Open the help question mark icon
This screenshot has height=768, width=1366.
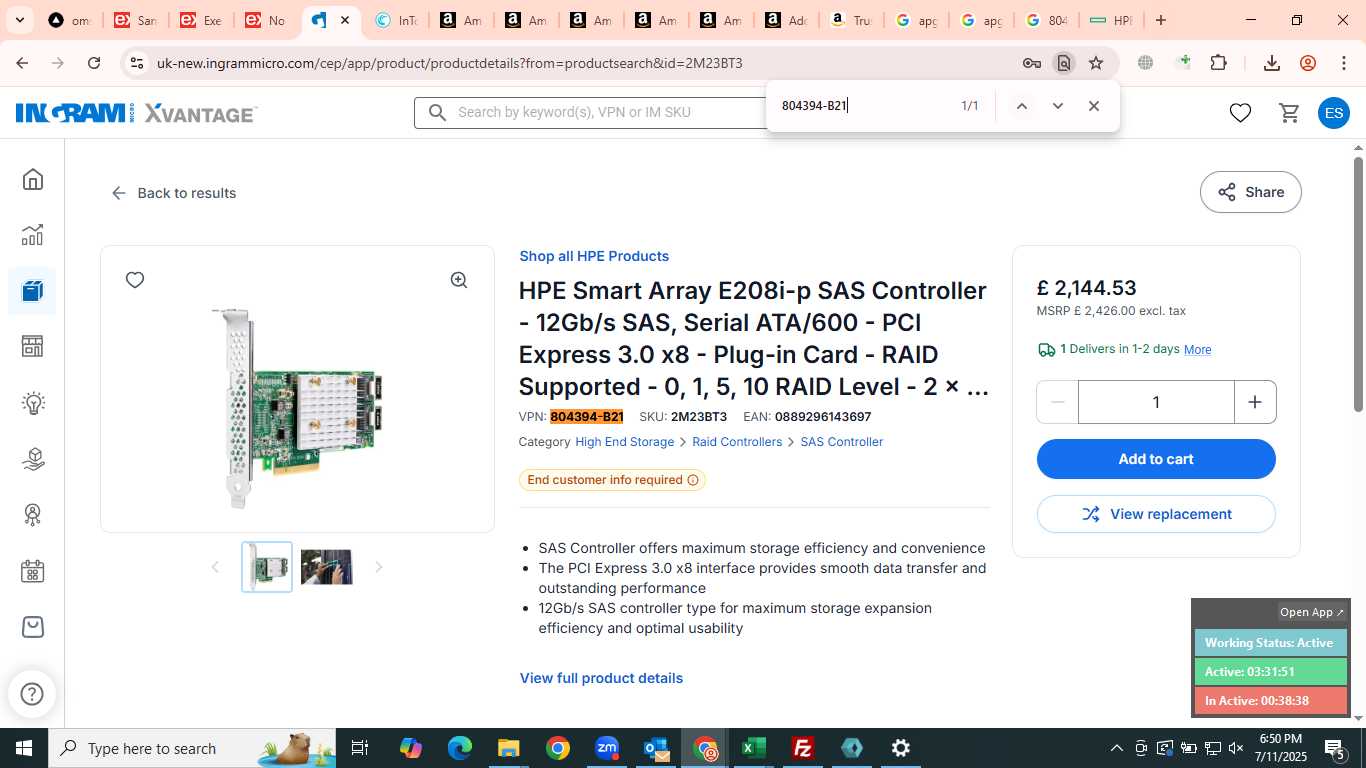pyautogui.click(x=32, y=694)
